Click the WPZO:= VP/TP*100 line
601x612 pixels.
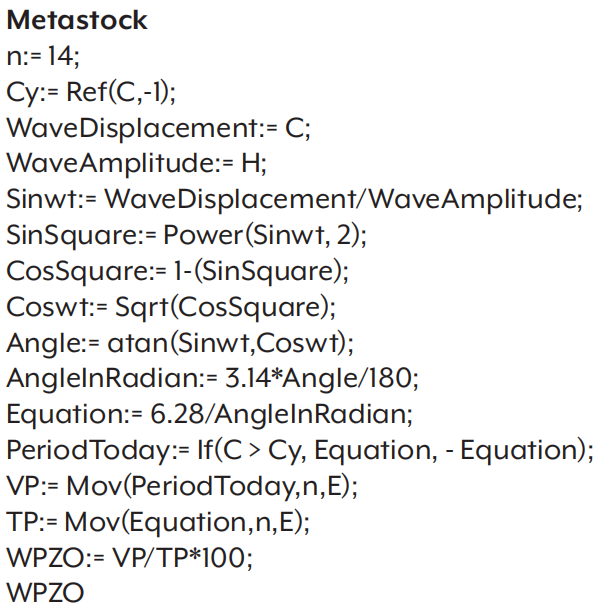point(130,558)
